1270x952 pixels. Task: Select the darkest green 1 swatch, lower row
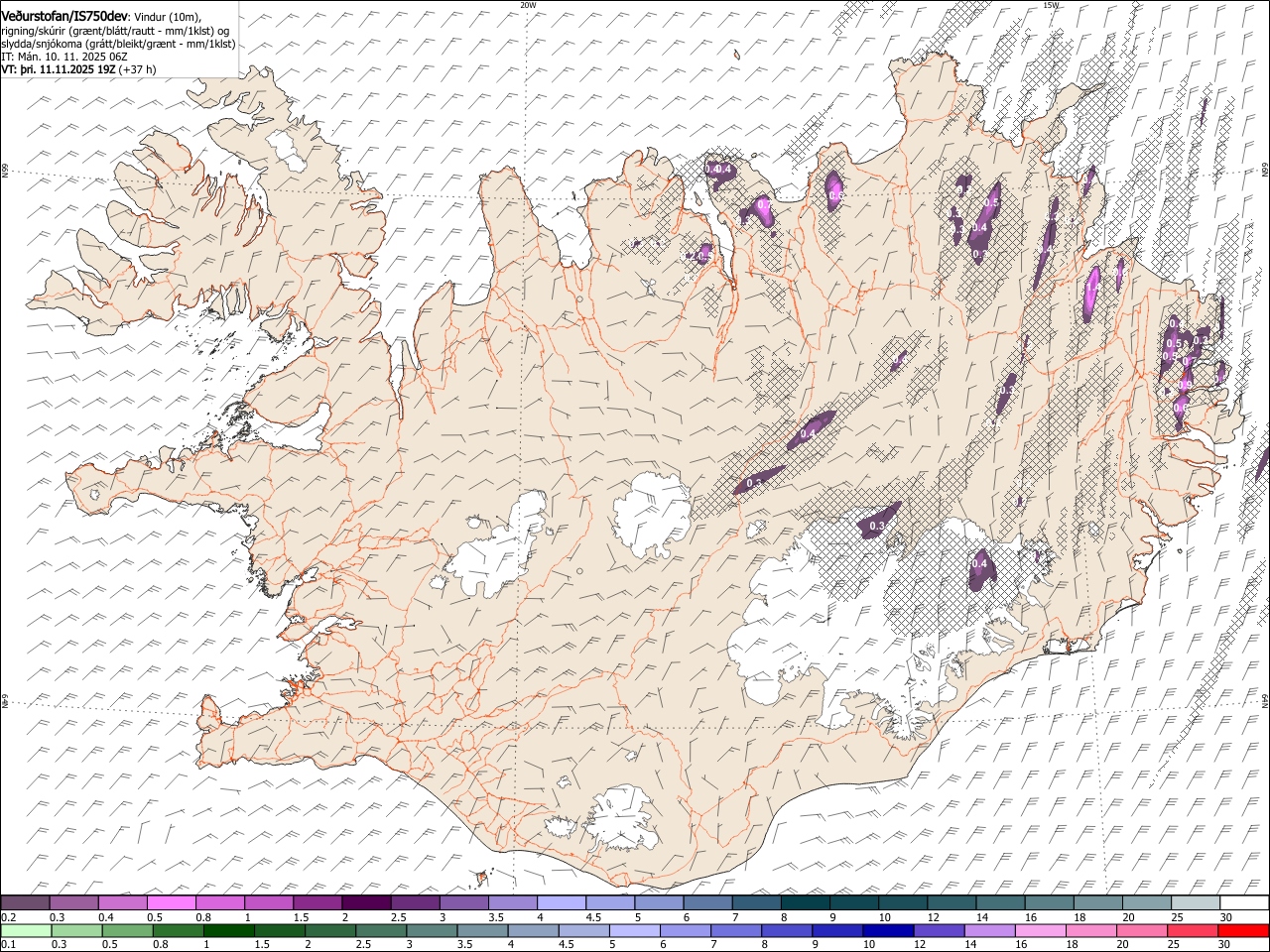(228, 930)
